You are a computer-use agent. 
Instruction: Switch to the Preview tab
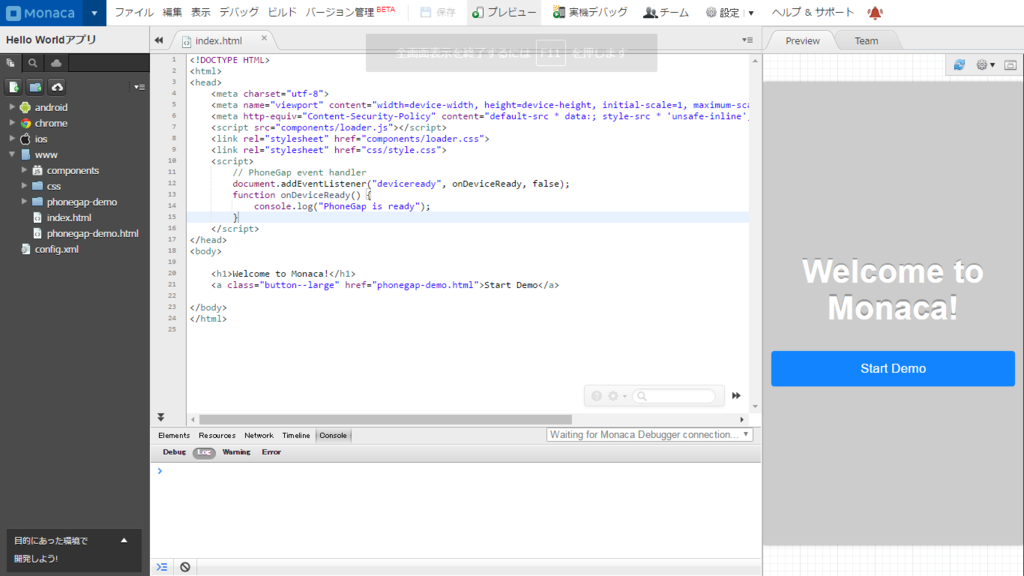pyautogui.click(x=802, y=40)
